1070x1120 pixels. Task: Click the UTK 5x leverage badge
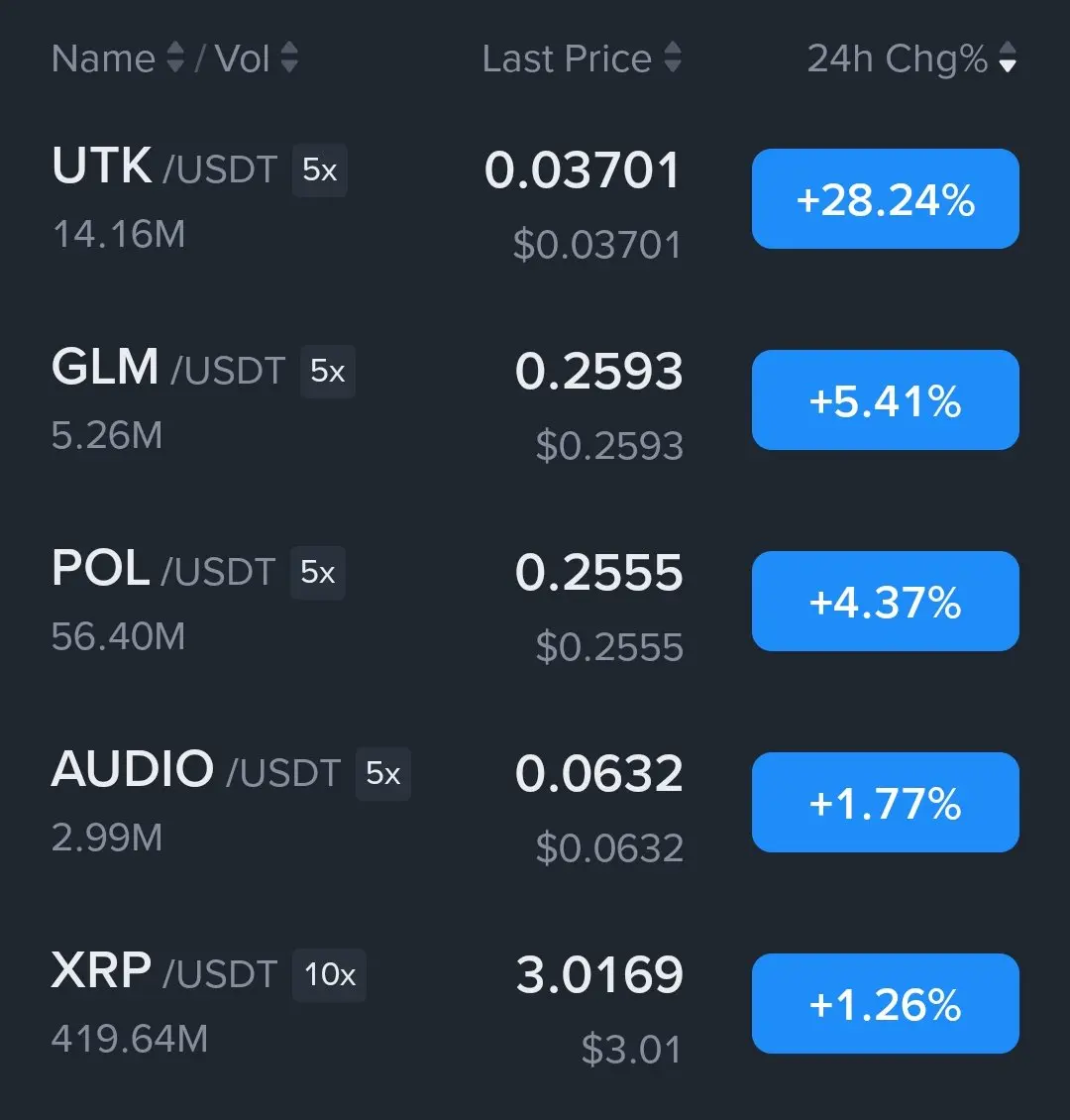tap(320, 170)
